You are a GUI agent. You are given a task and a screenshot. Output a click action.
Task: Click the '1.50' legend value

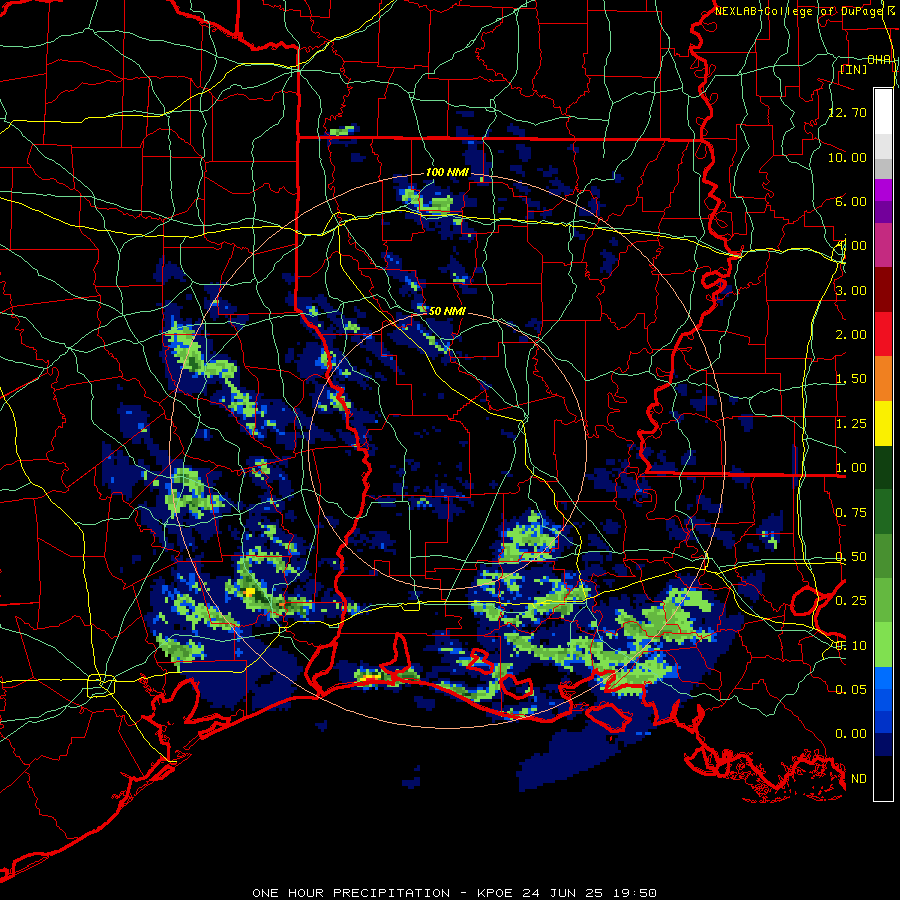click(851, 379)
